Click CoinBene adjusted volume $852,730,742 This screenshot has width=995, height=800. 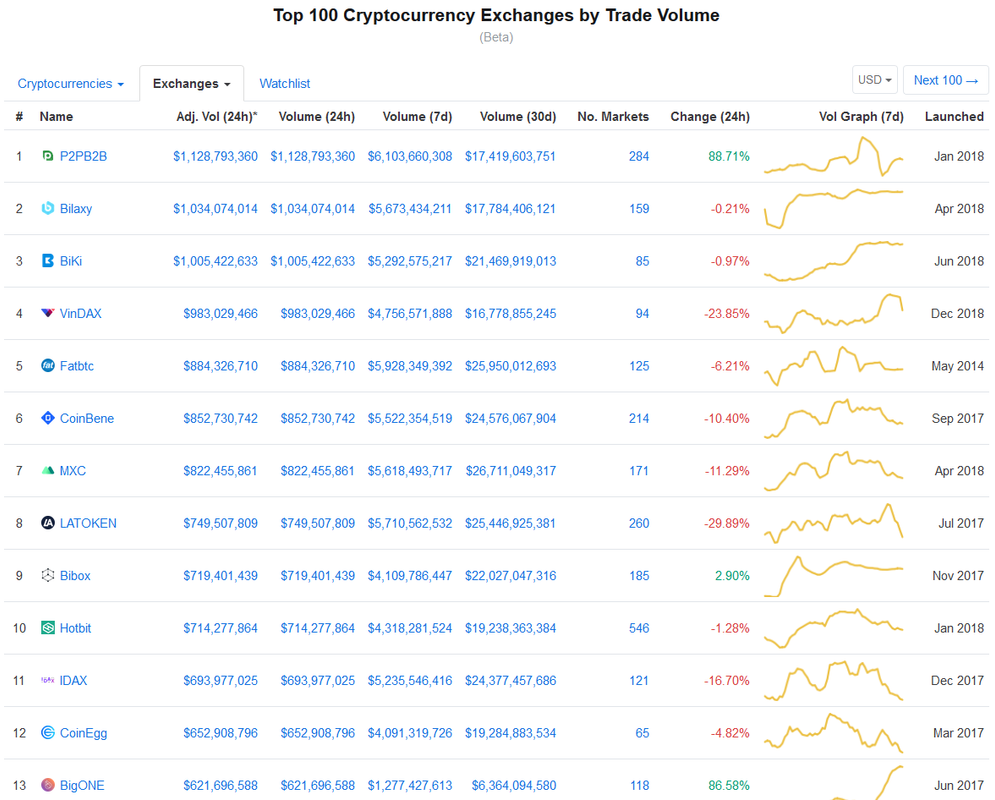pos(220,418)
